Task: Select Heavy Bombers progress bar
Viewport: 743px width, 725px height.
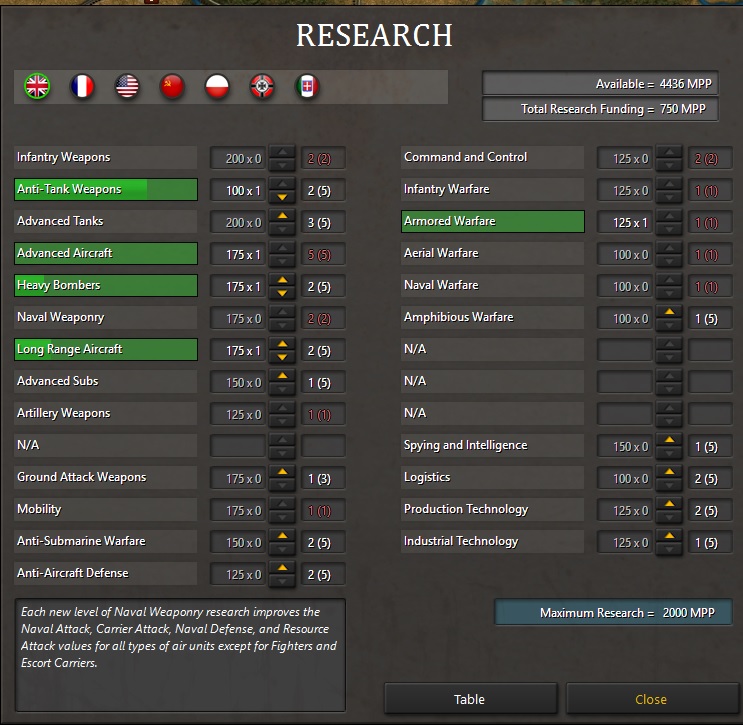Action: [105, 285]
